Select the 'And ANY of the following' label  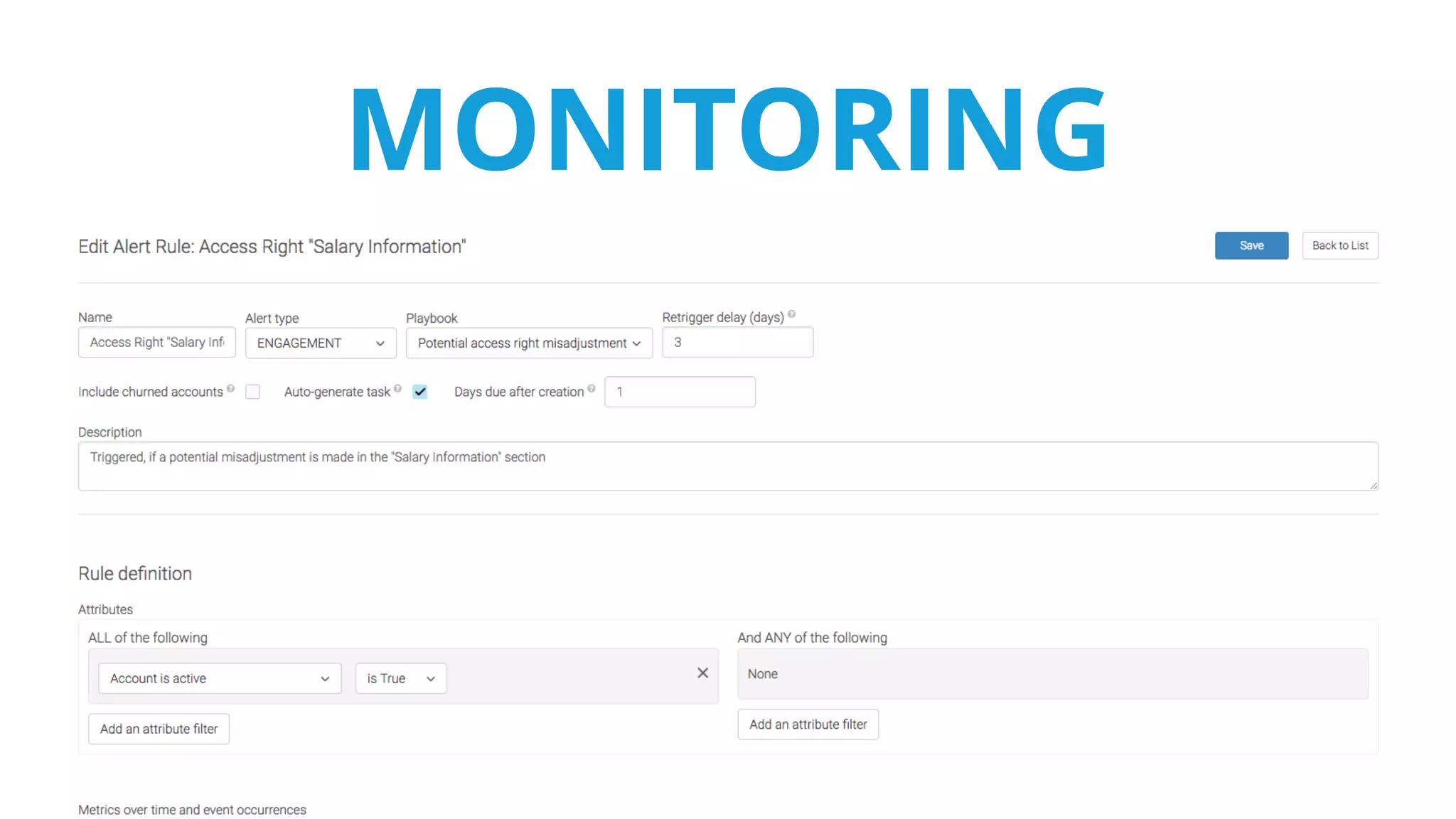coord(812,638)
